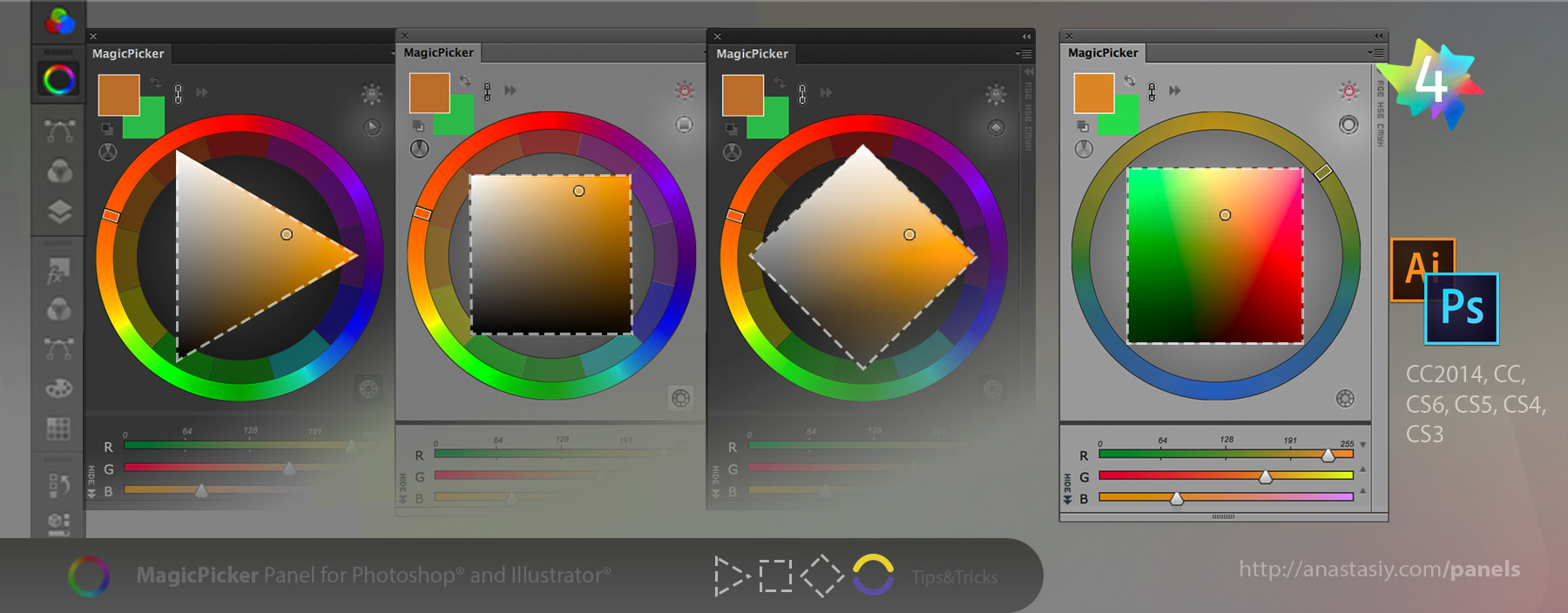The image size is (1568, 613).
Task: Toggle HIDE sliders in the gray square panel
Action: [403, 489]
